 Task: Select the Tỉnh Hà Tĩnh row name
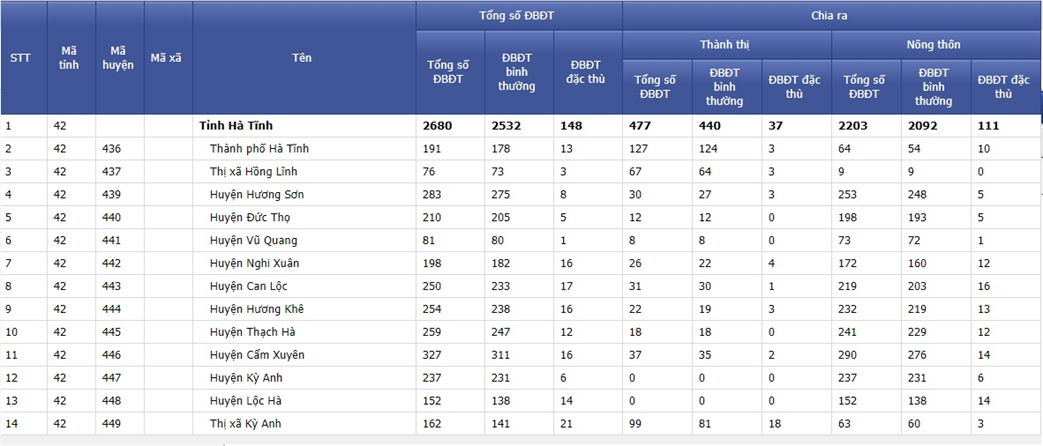(x=236, y=126)
